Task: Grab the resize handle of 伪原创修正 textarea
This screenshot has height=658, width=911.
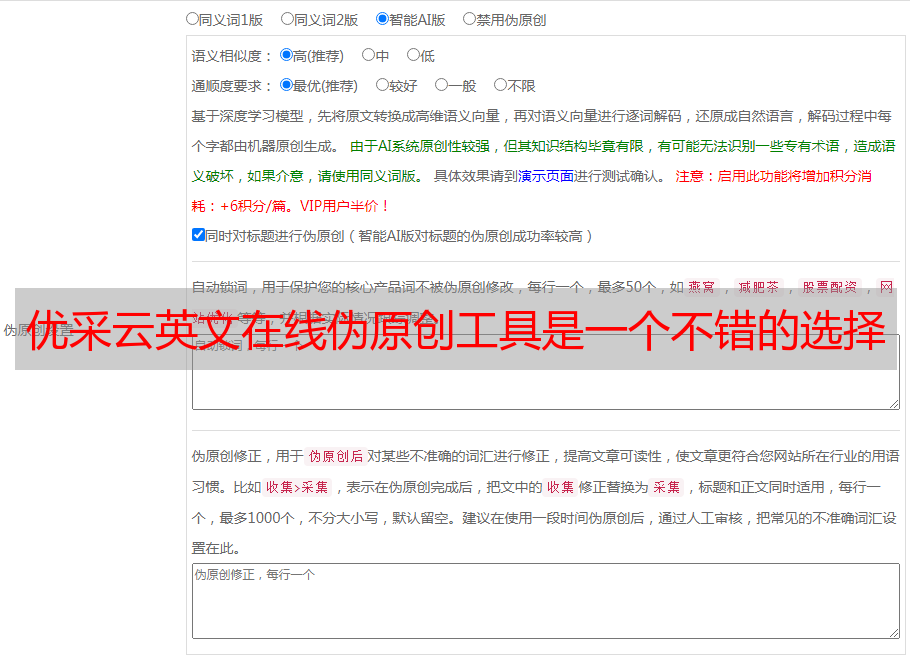Action: pyautogui.click(x=894, y=633)
